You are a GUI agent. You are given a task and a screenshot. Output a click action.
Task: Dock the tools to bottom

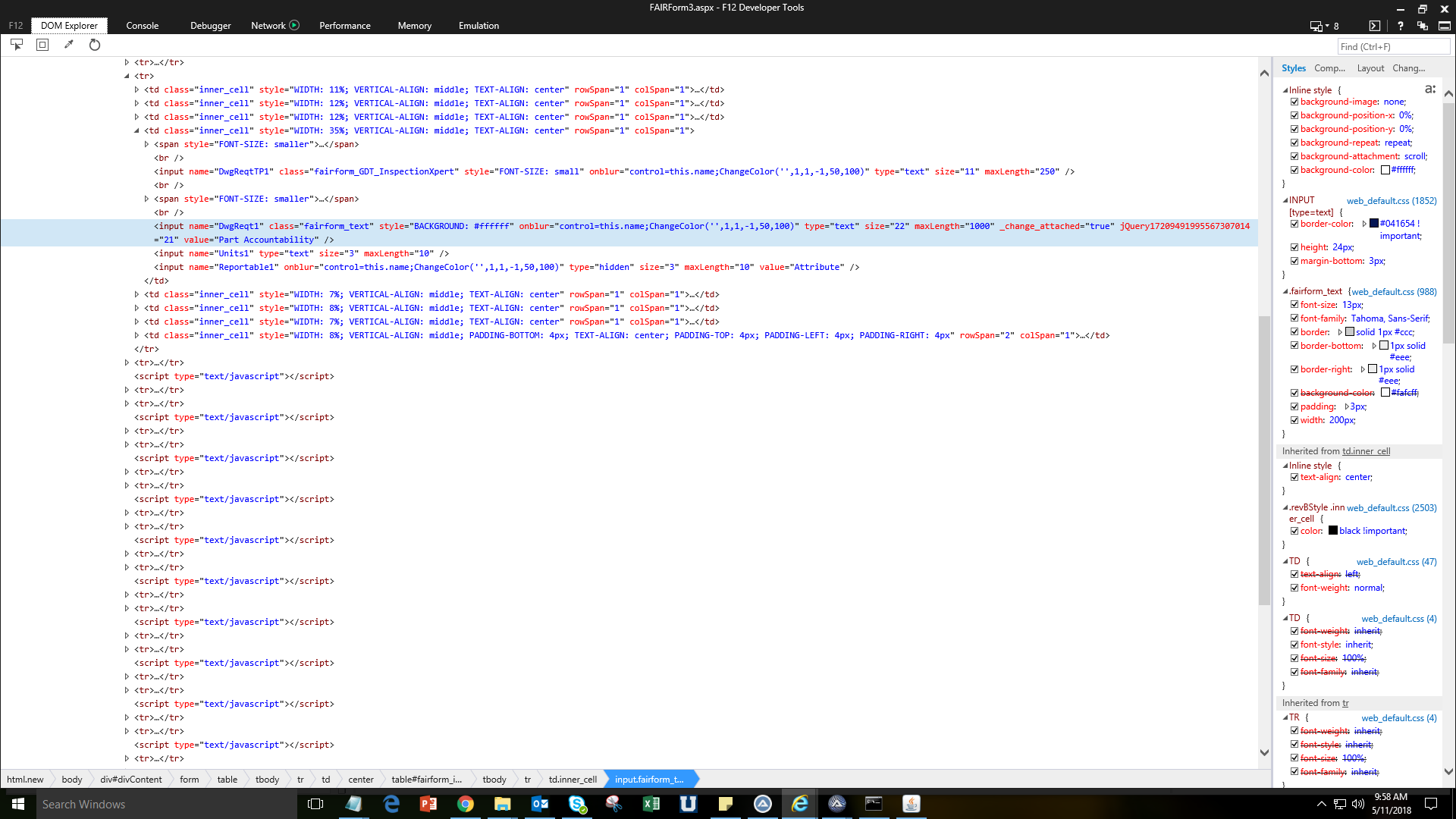click(1445, 26)
